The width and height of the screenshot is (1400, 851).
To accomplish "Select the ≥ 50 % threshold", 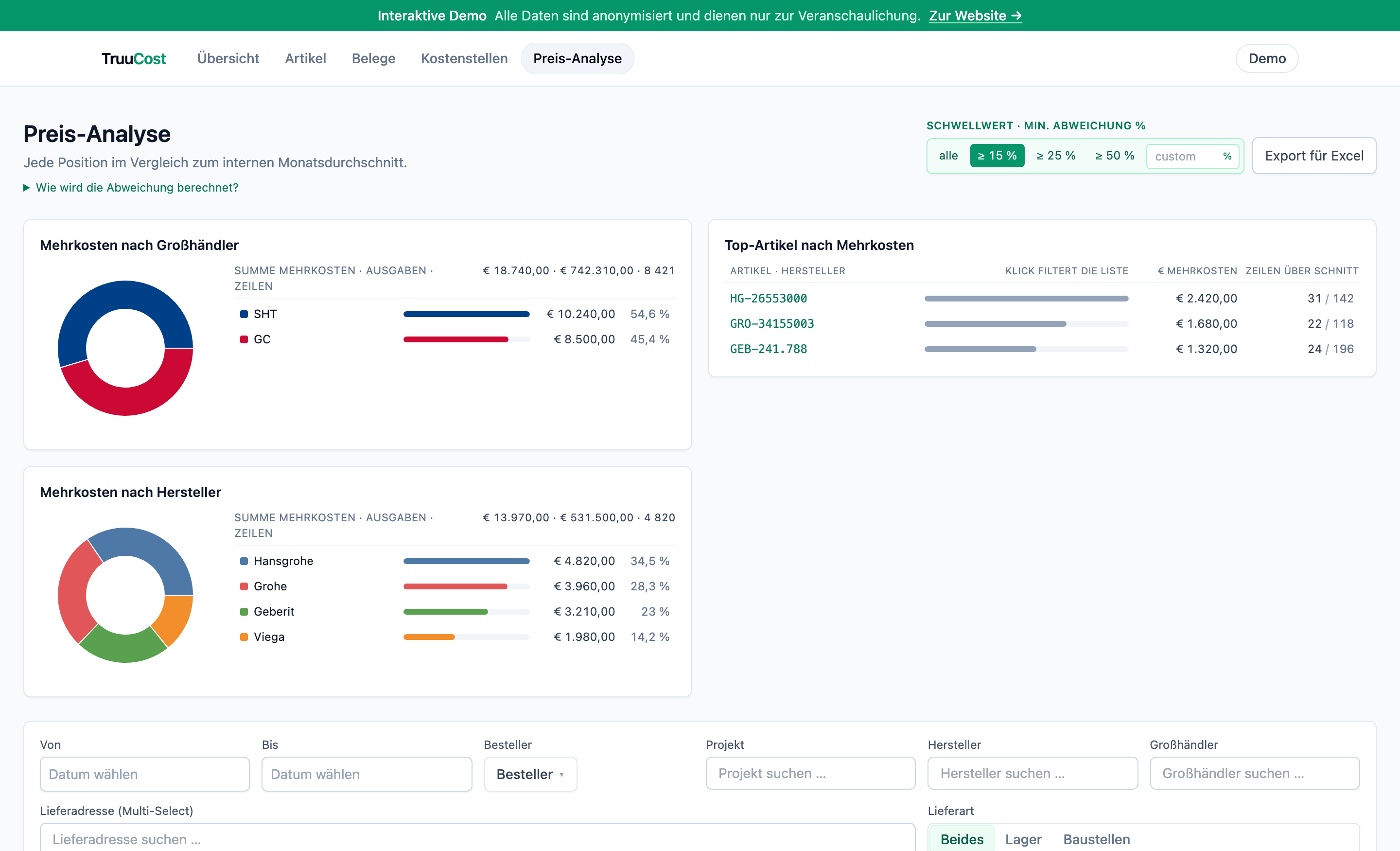I will (1115, 156).
